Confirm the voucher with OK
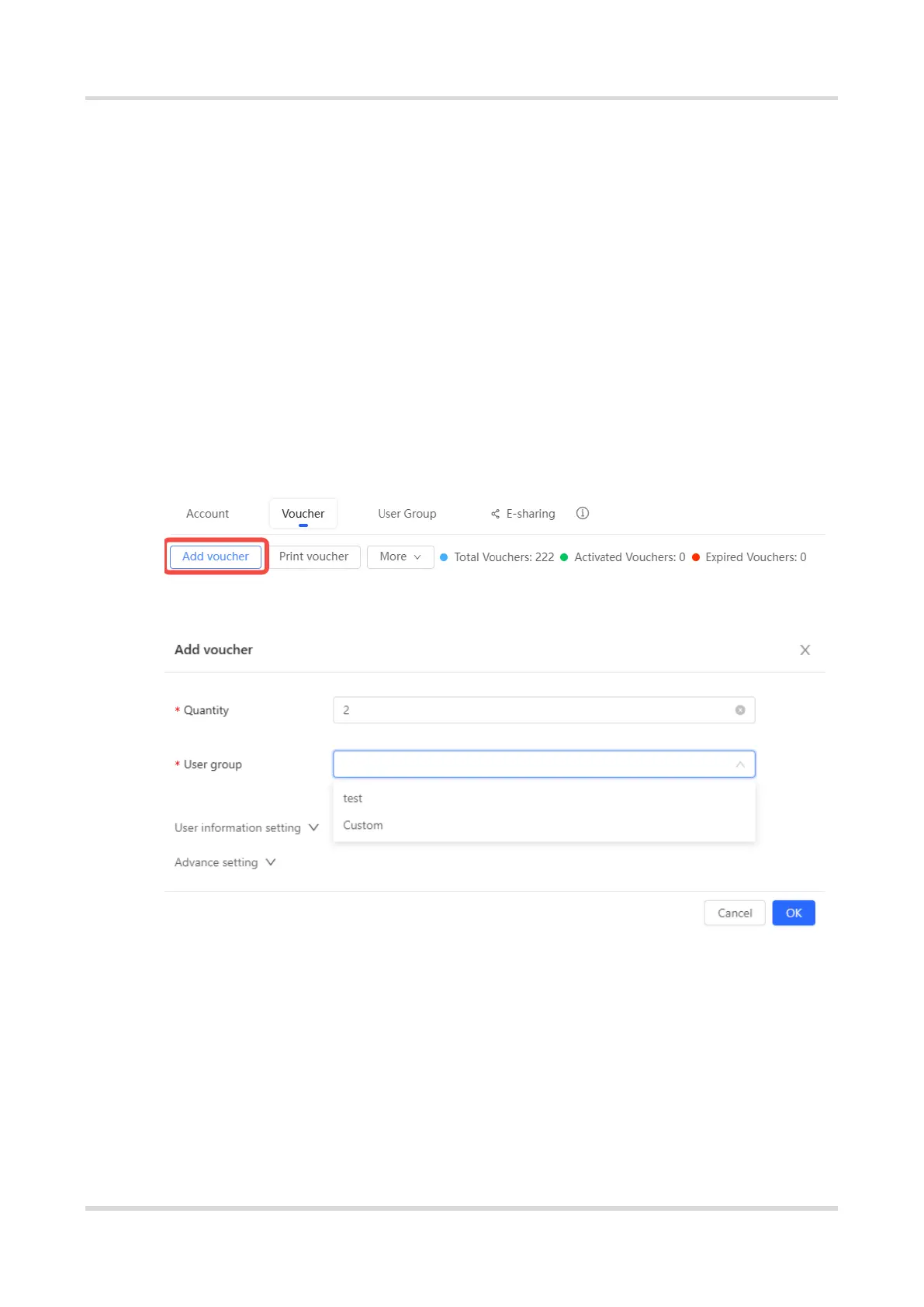The width and height of the screenshot is (924, 1307). click(793, 913)
